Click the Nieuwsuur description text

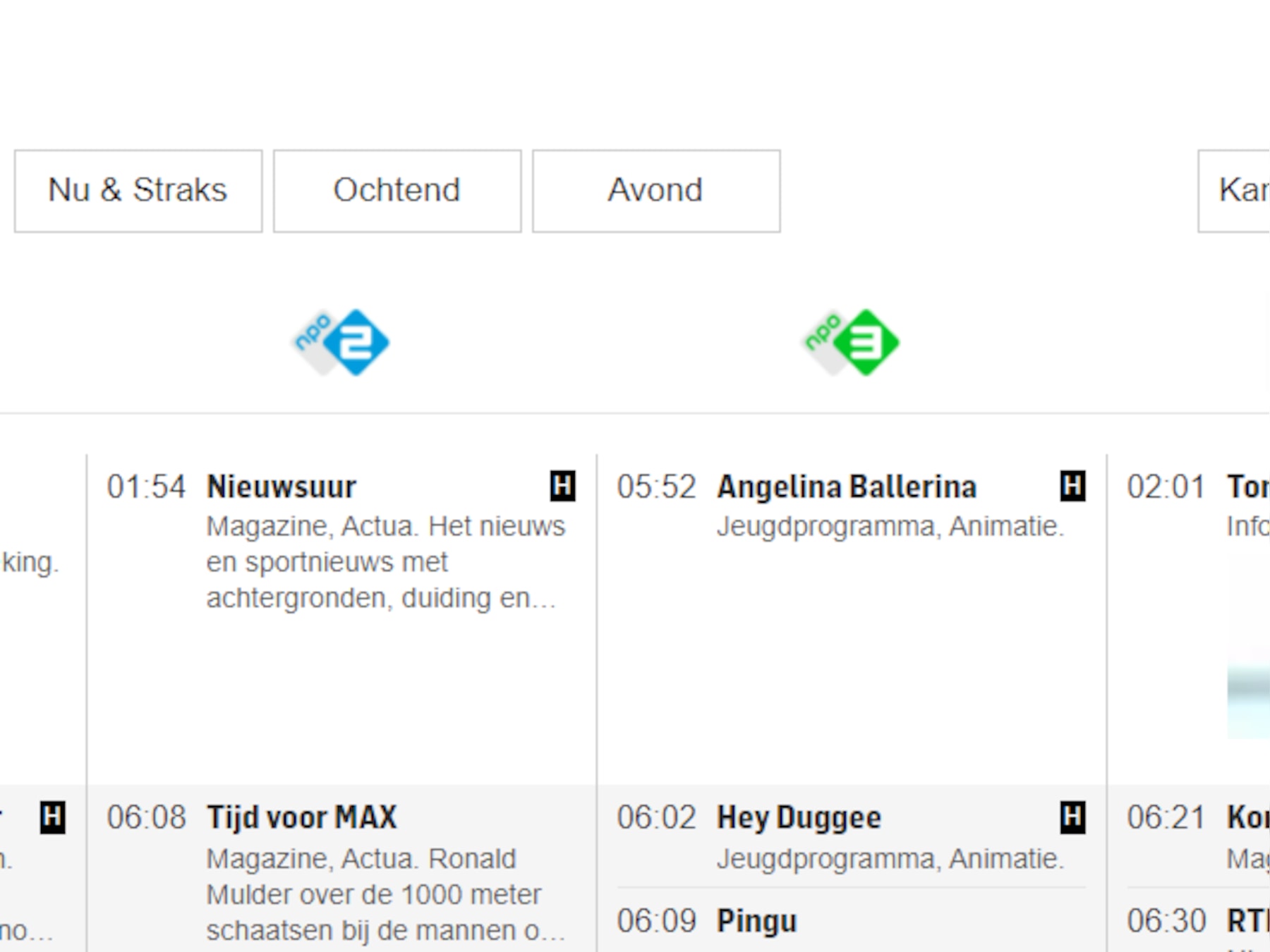point(385,562)
